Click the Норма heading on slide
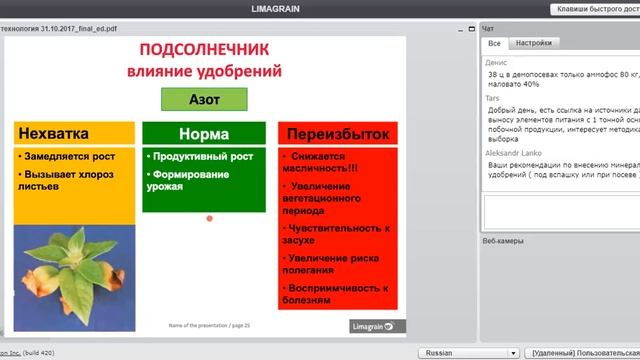 pyautogui.click(x=204, y=133)
